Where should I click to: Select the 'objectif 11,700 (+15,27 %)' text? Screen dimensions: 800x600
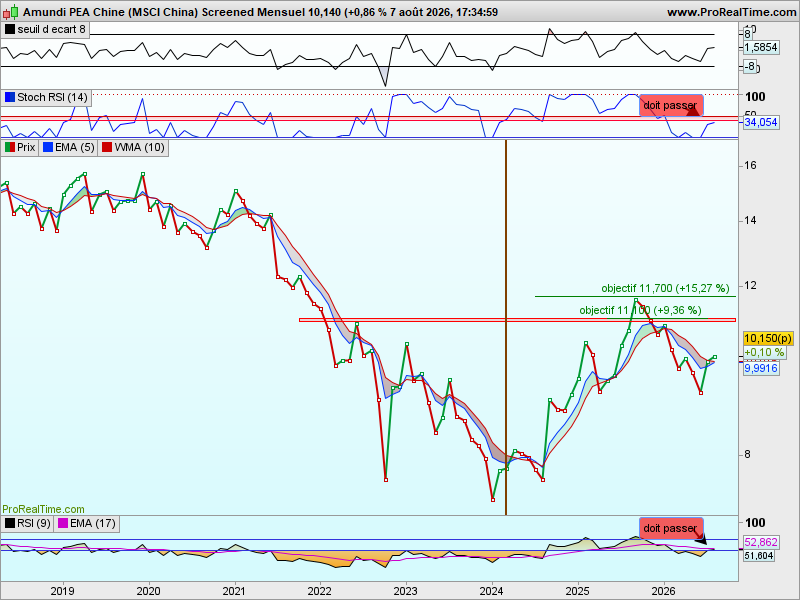point(665,288)
